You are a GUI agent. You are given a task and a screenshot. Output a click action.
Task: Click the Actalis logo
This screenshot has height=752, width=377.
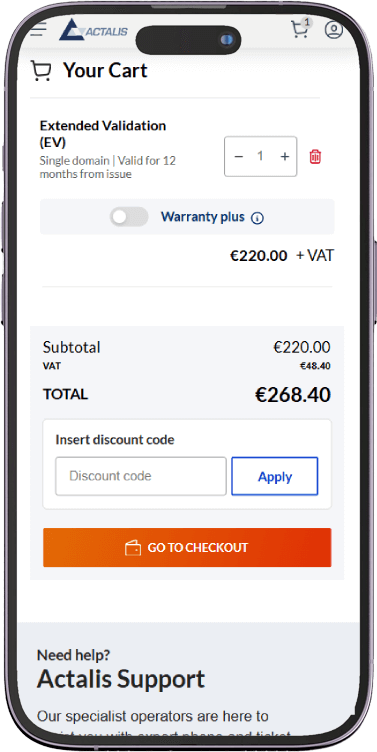[94, 30]
